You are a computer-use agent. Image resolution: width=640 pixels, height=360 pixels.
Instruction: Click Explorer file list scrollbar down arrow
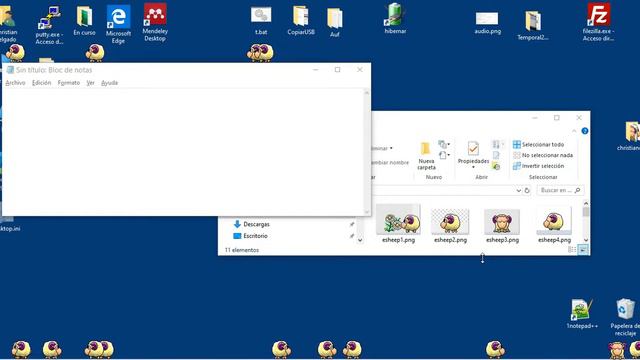(586, 240)
